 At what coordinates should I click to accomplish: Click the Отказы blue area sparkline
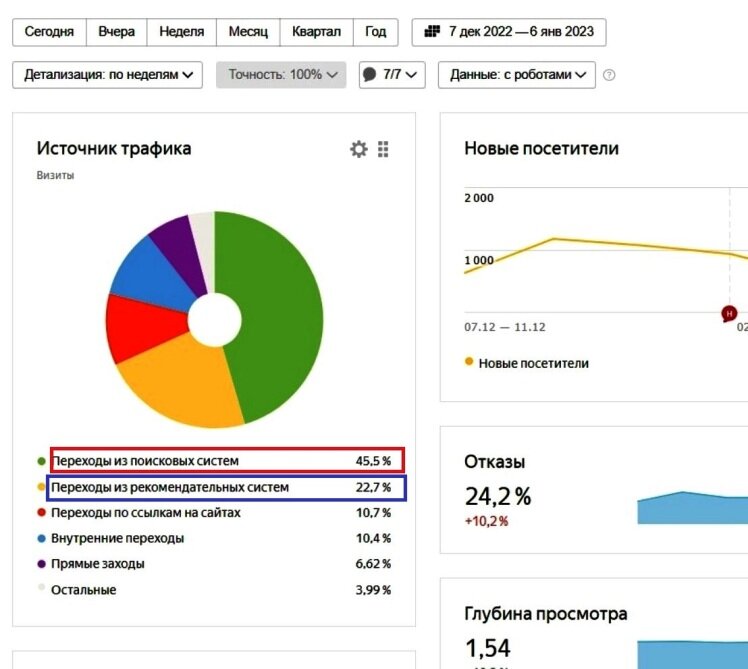point(693,509)
